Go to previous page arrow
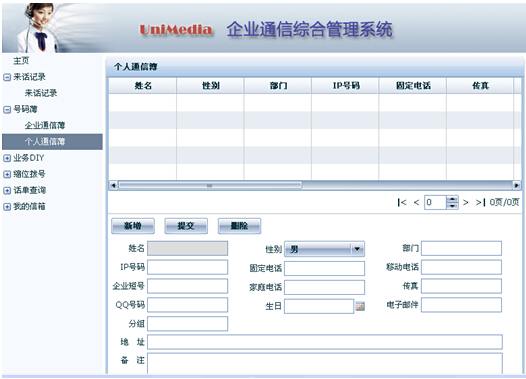The width and height of the screenshot is (526, 379). point(416,202)
